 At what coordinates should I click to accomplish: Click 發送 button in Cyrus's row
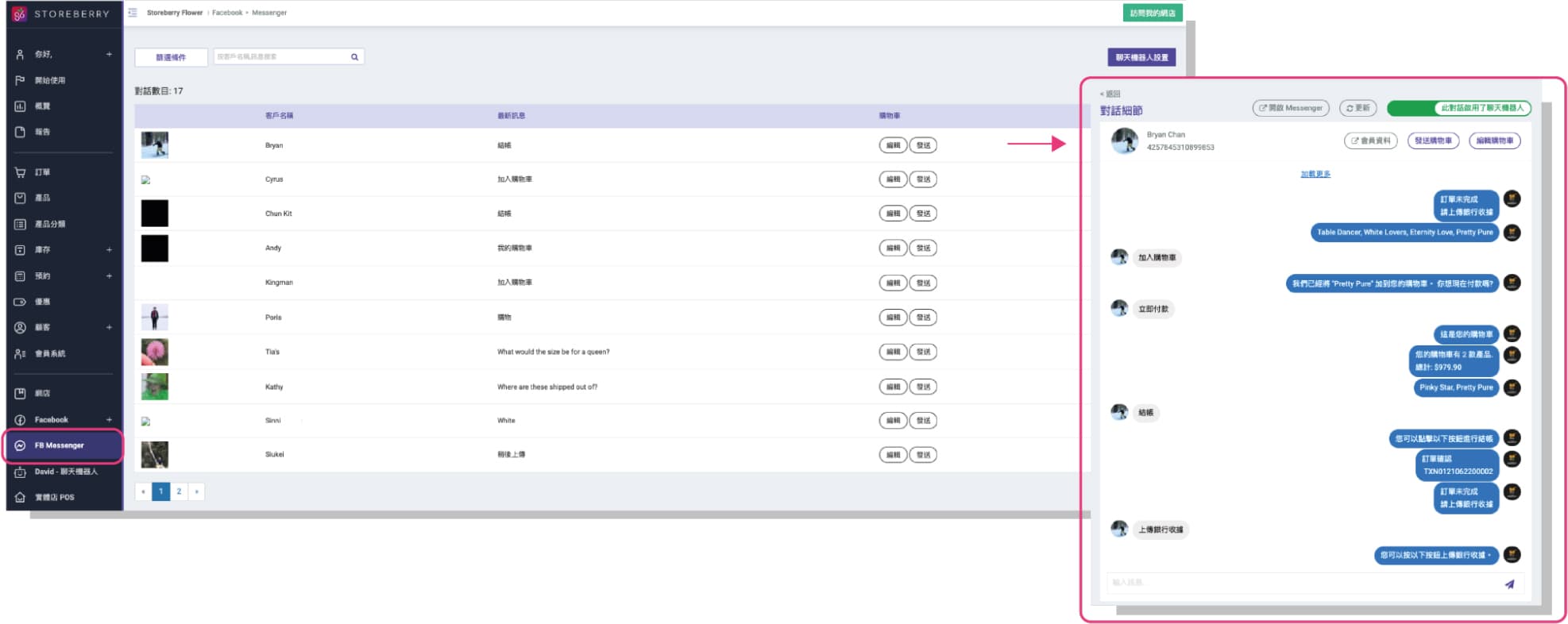(x=923, y=179)
